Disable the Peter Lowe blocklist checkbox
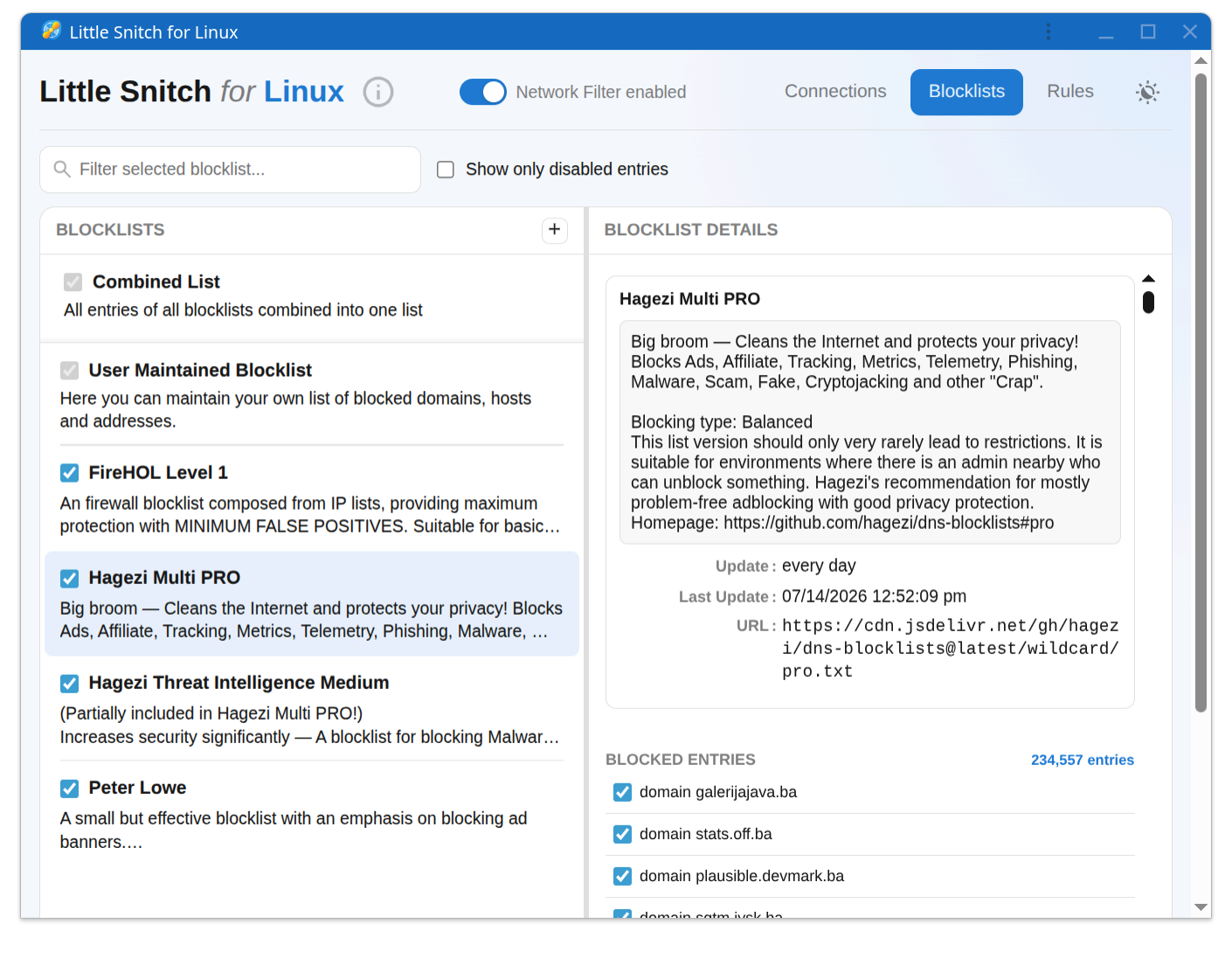 pos(69,789)
